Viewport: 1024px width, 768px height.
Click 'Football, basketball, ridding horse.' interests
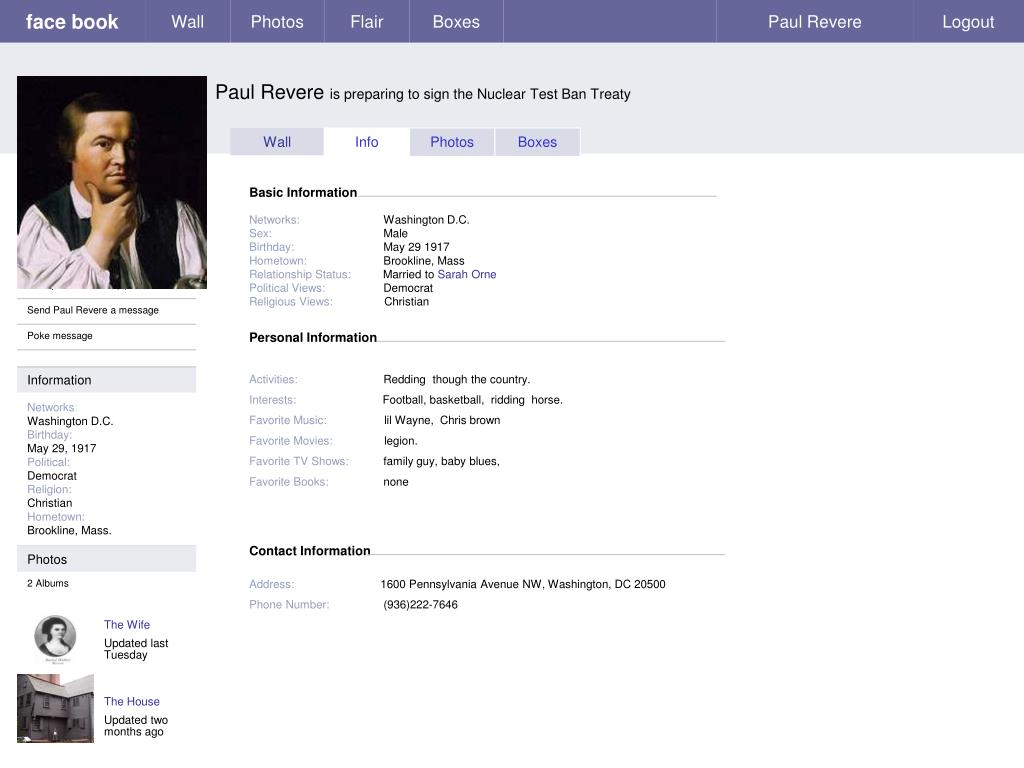pyautogui.click(x=472, y=400)
